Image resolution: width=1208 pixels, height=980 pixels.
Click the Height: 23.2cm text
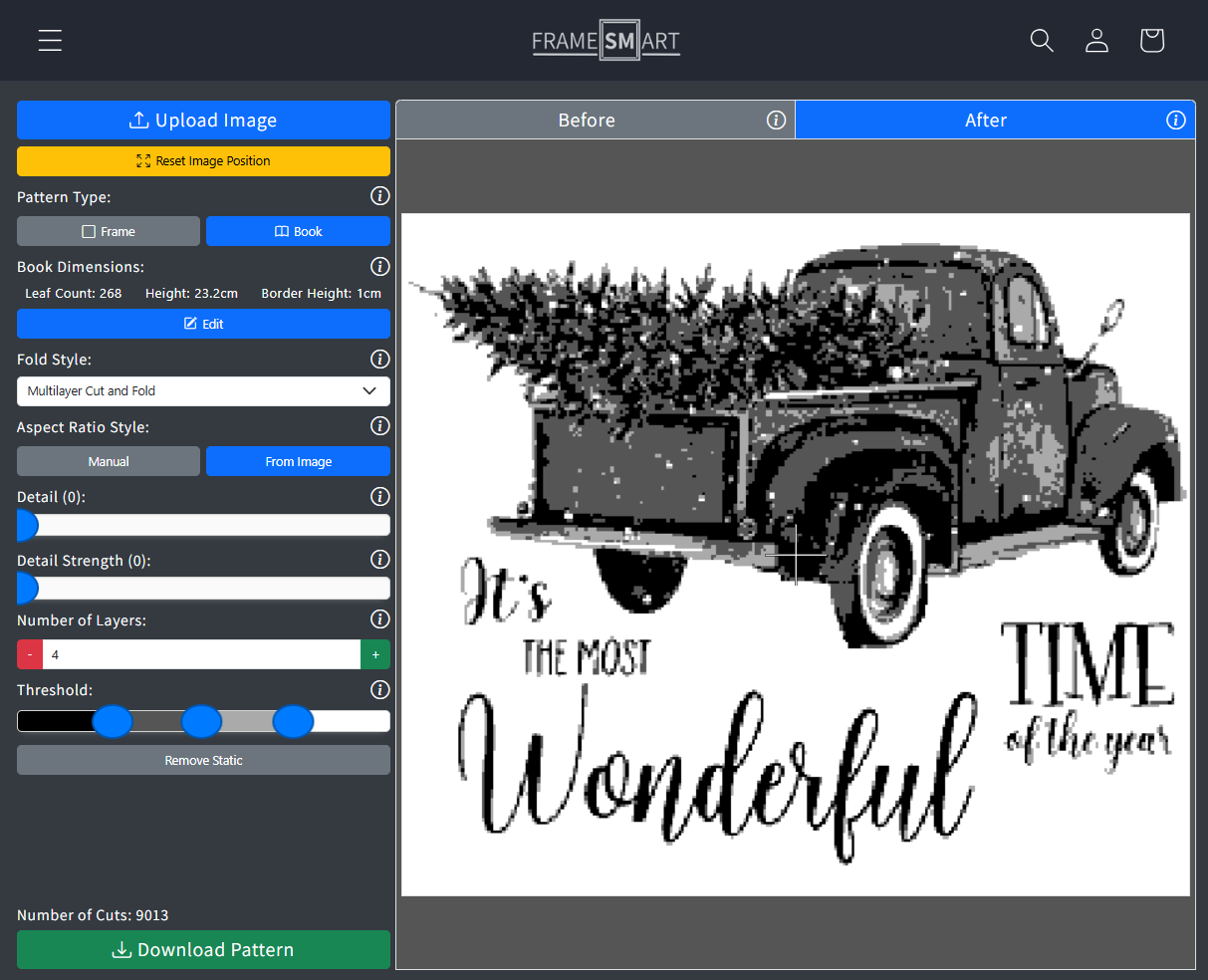[x=191, y=293]
